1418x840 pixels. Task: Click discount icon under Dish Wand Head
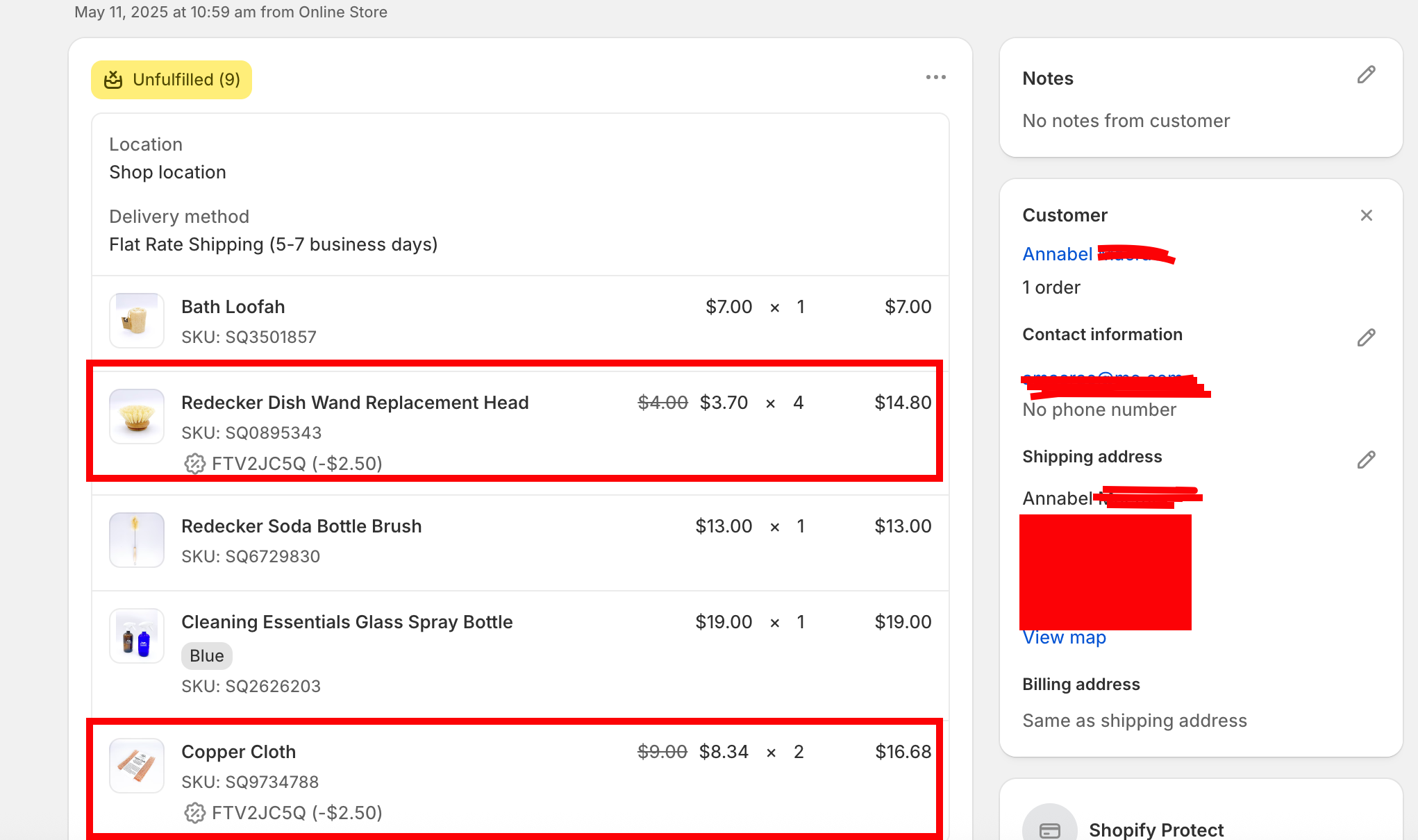point(194,464)
